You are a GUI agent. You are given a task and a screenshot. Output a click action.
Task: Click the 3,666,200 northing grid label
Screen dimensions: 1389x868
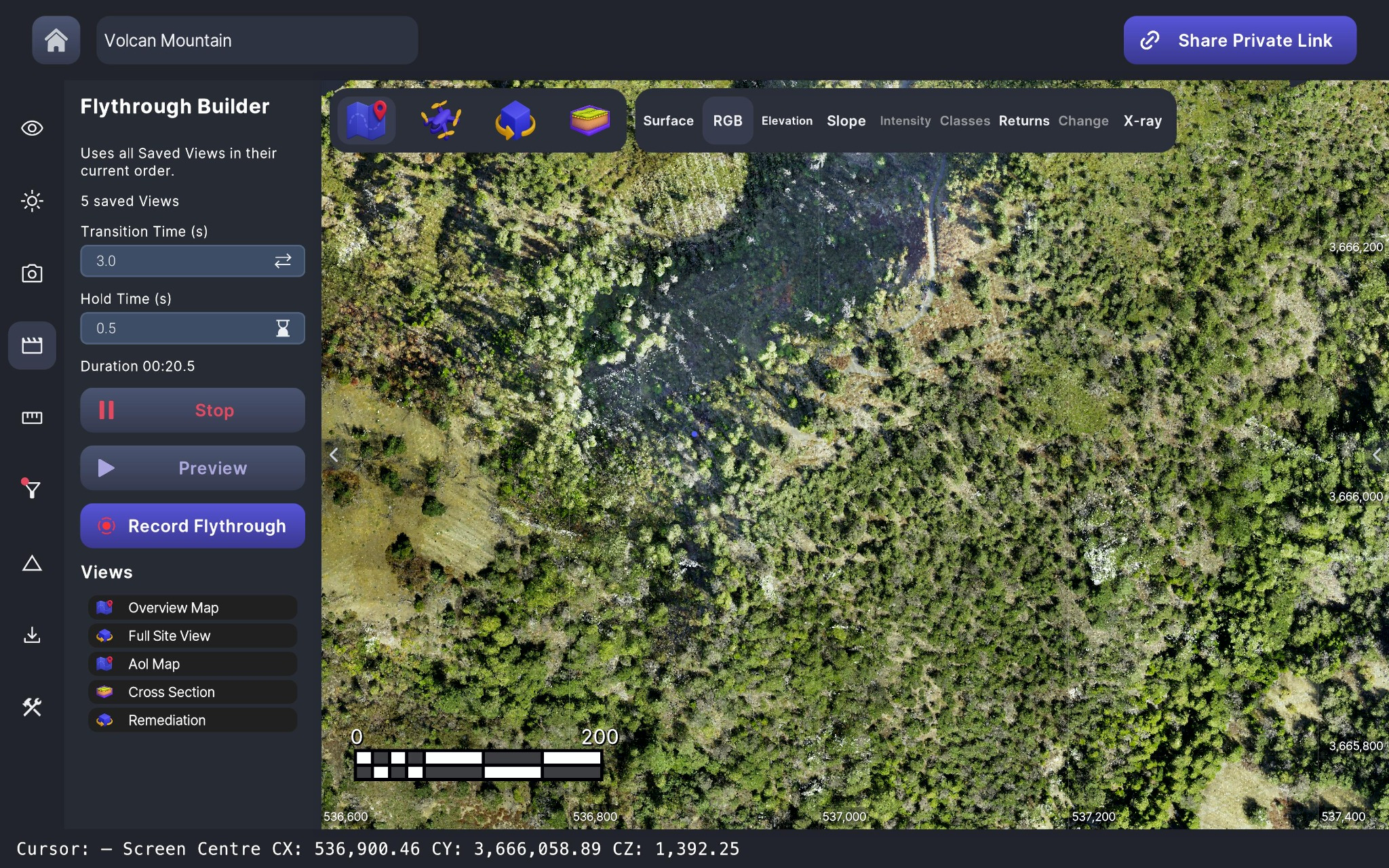point(1355,248)
